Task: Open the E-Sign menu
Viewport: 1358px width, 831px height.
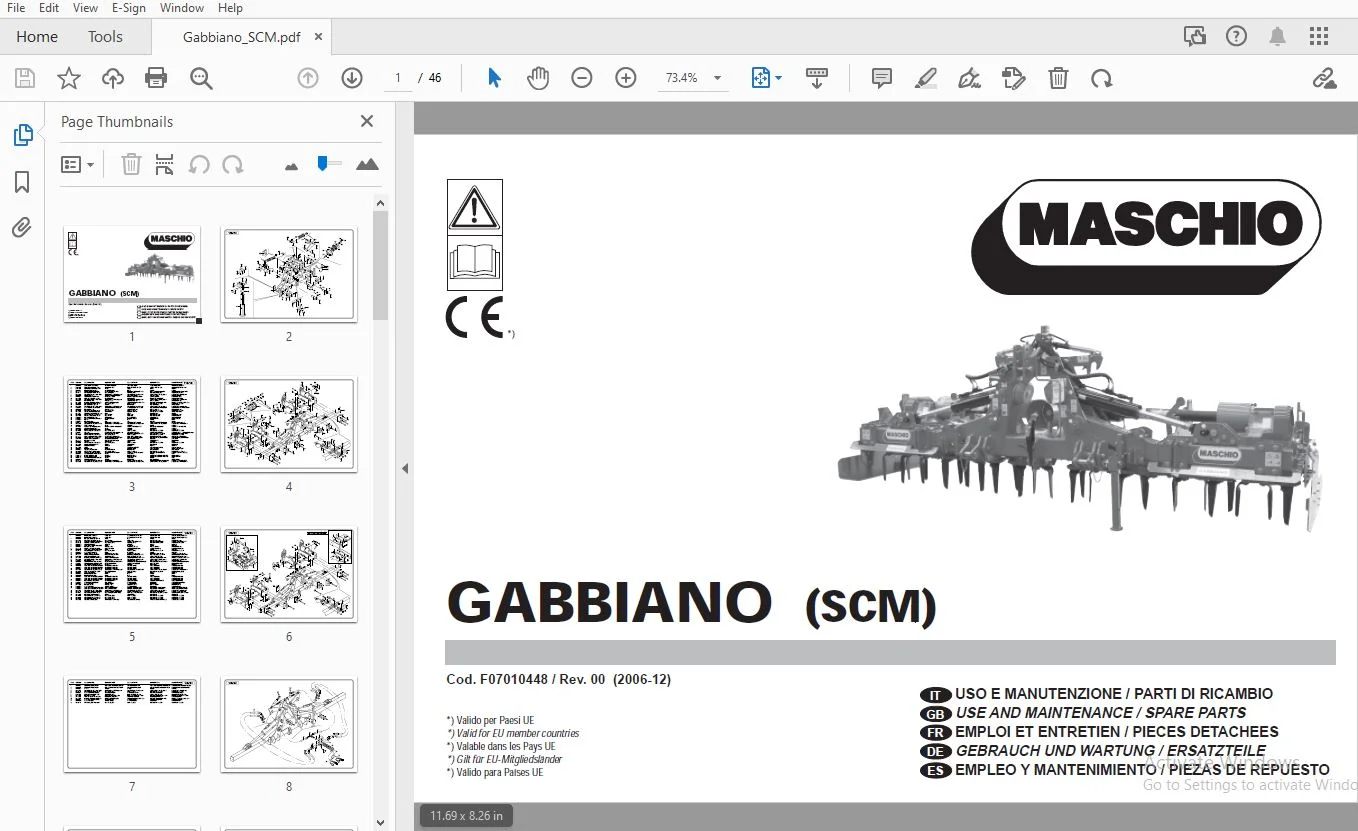Action: pyautogui.click(x=129, y=8)
